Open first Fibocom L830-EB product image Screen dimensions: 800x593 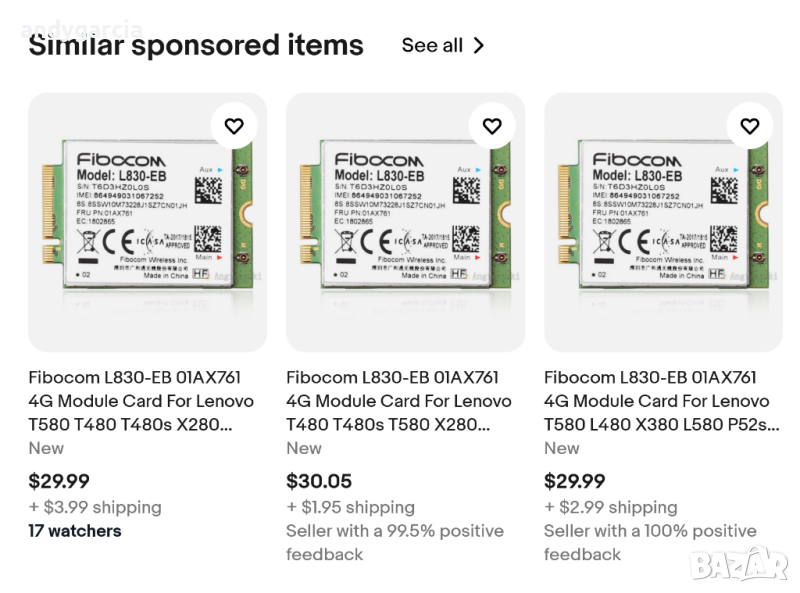(x=147, y=222)
